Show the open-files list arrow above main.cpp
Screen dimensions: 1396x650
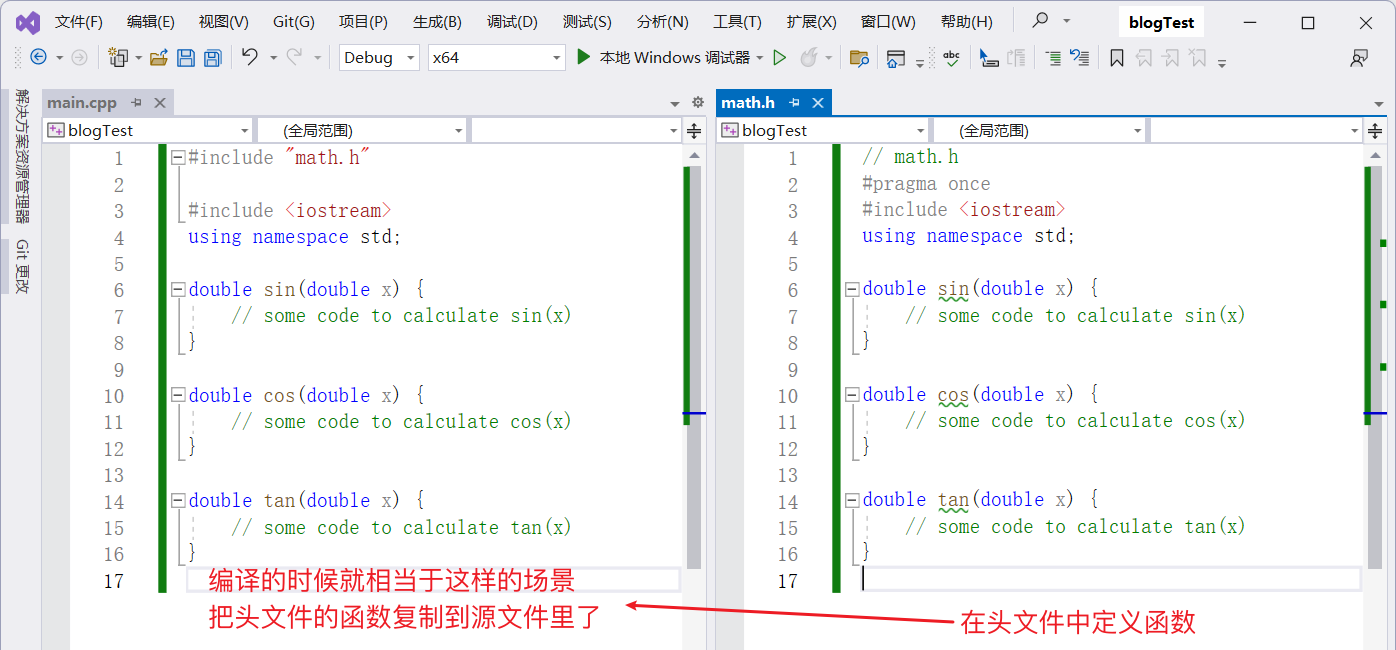[x=675, y=103]
